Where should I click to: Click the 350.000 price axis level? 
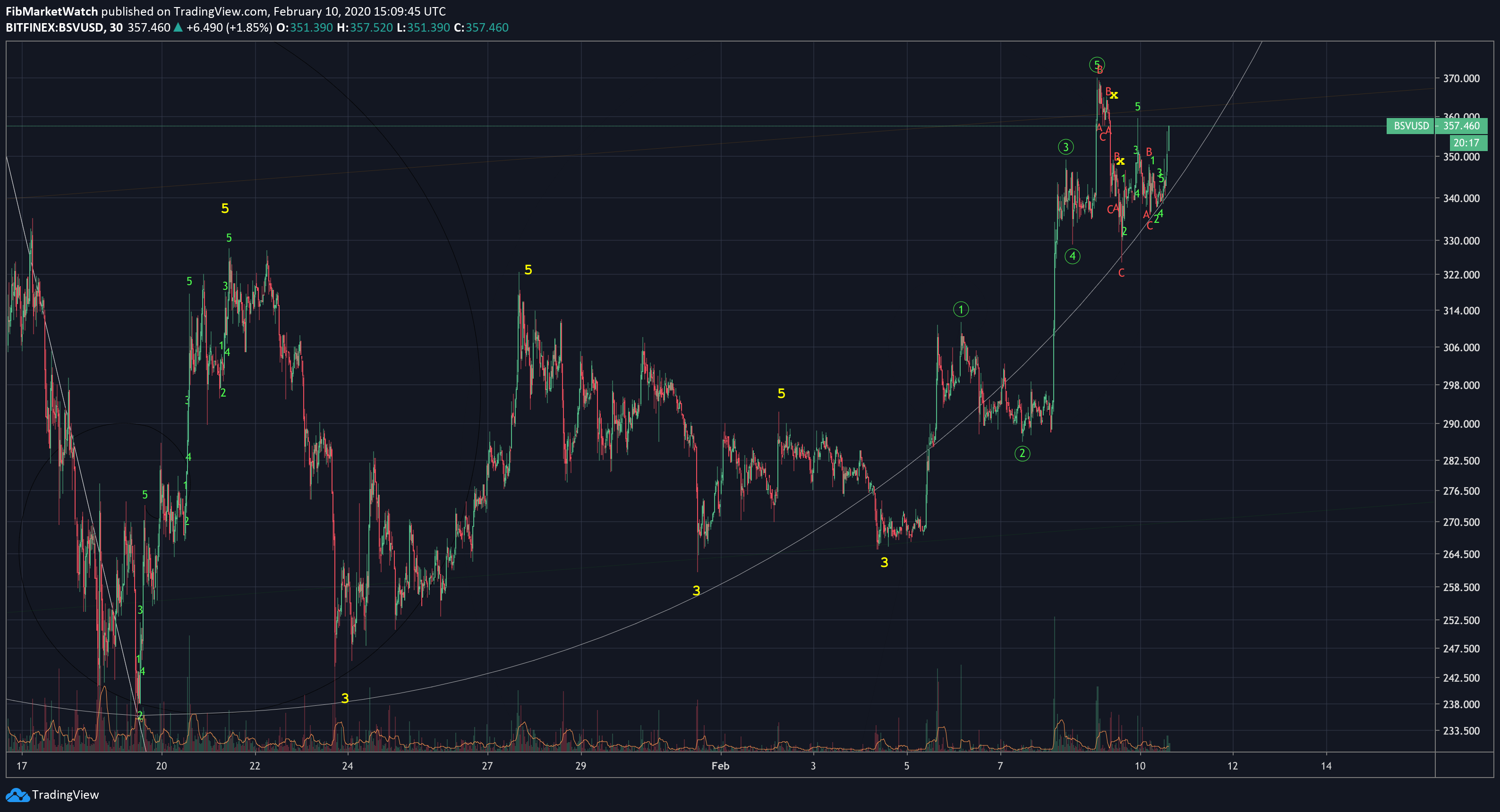(1461, 157)
